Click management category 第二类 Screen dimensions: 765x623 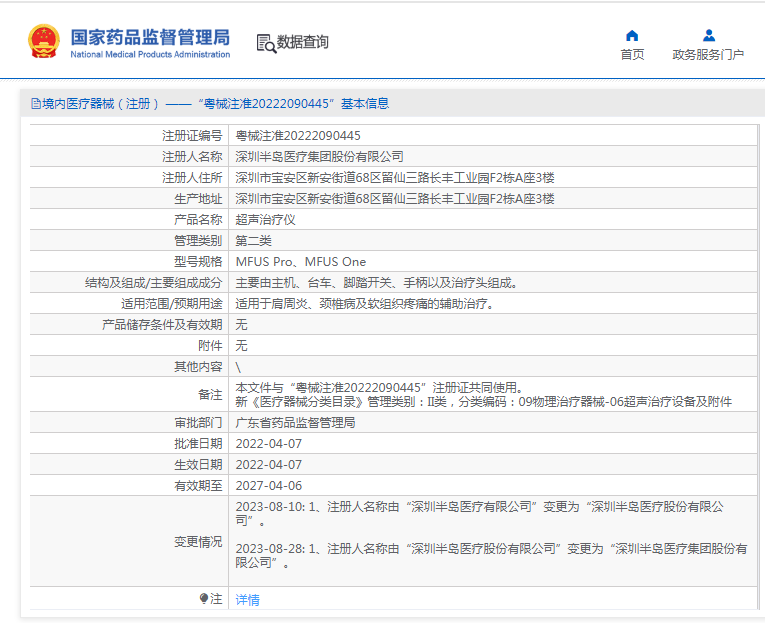coord(254,241)
